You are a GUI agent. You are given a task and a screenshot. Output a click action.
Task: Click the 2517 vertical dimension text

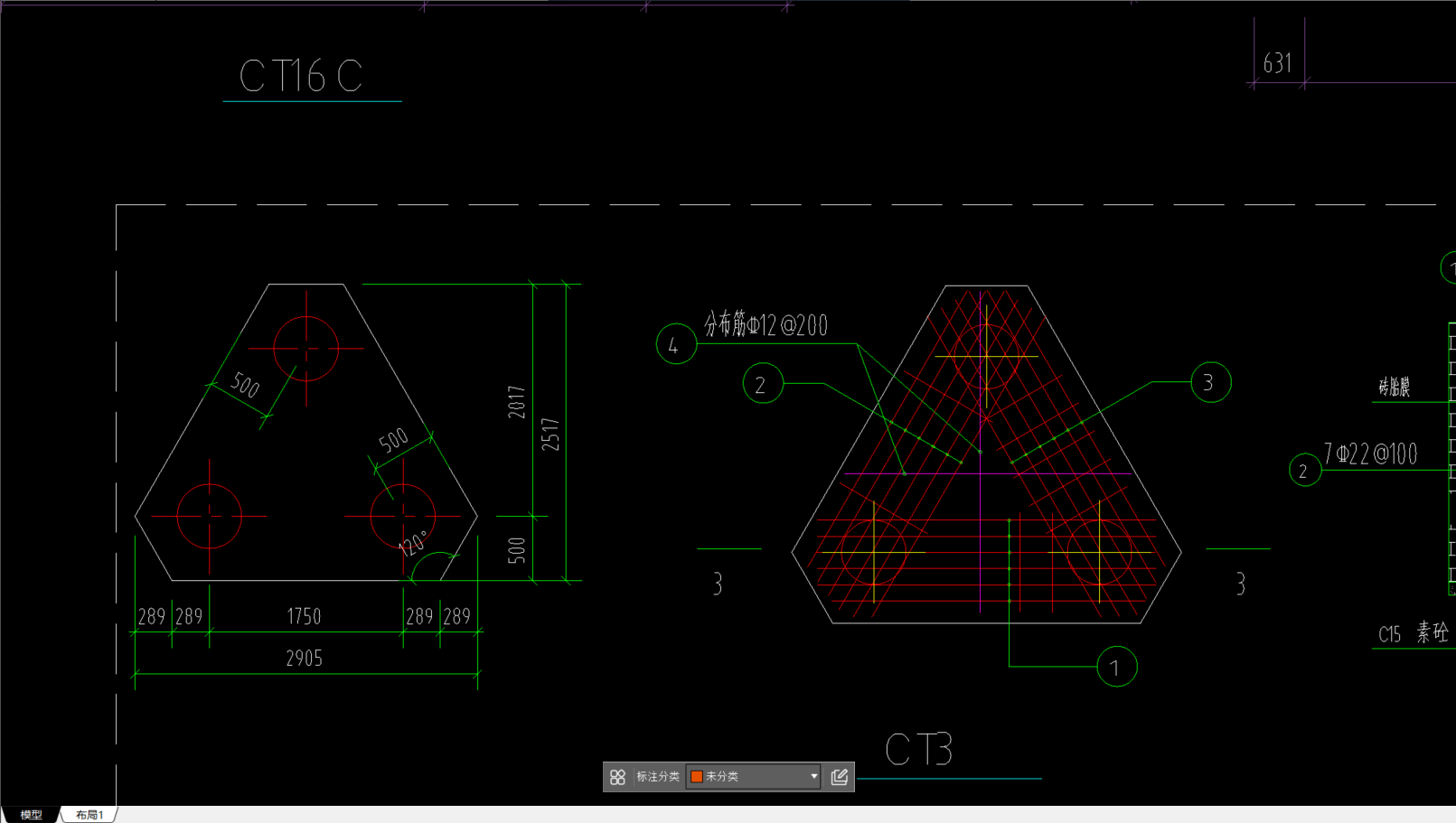click(x=550, y=435)
